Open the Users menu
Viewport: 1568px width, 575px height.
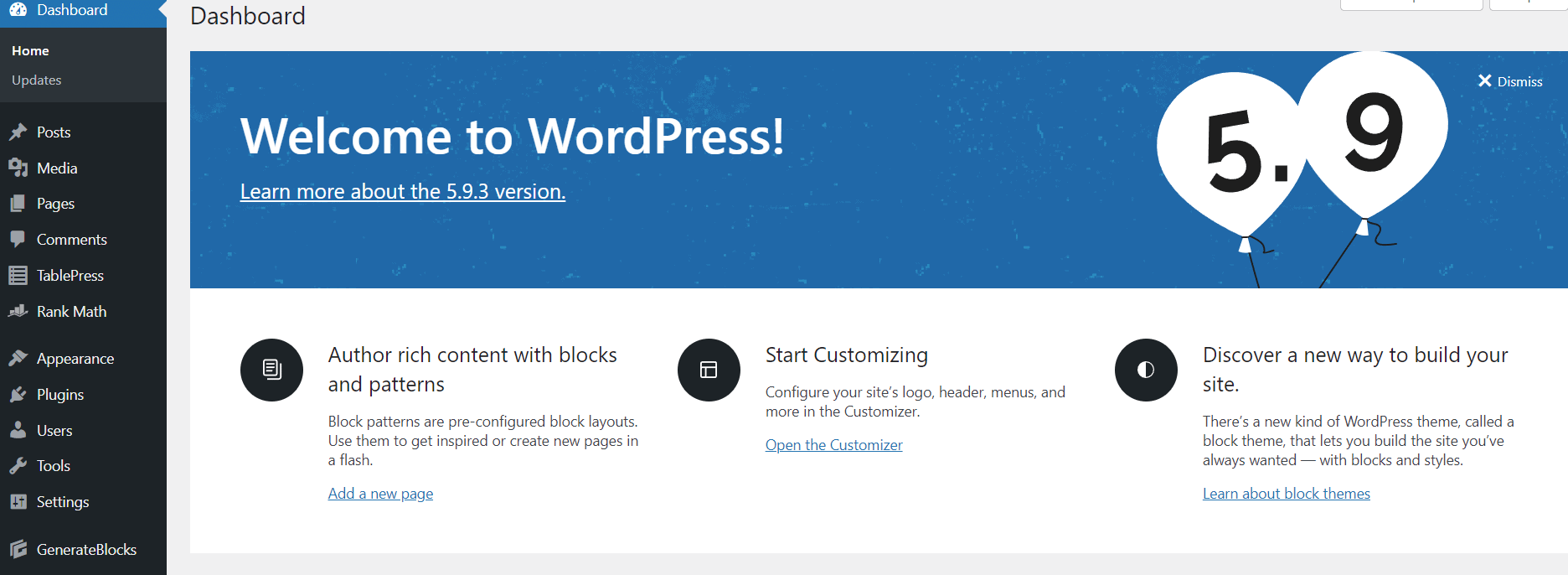coord(83,431)
